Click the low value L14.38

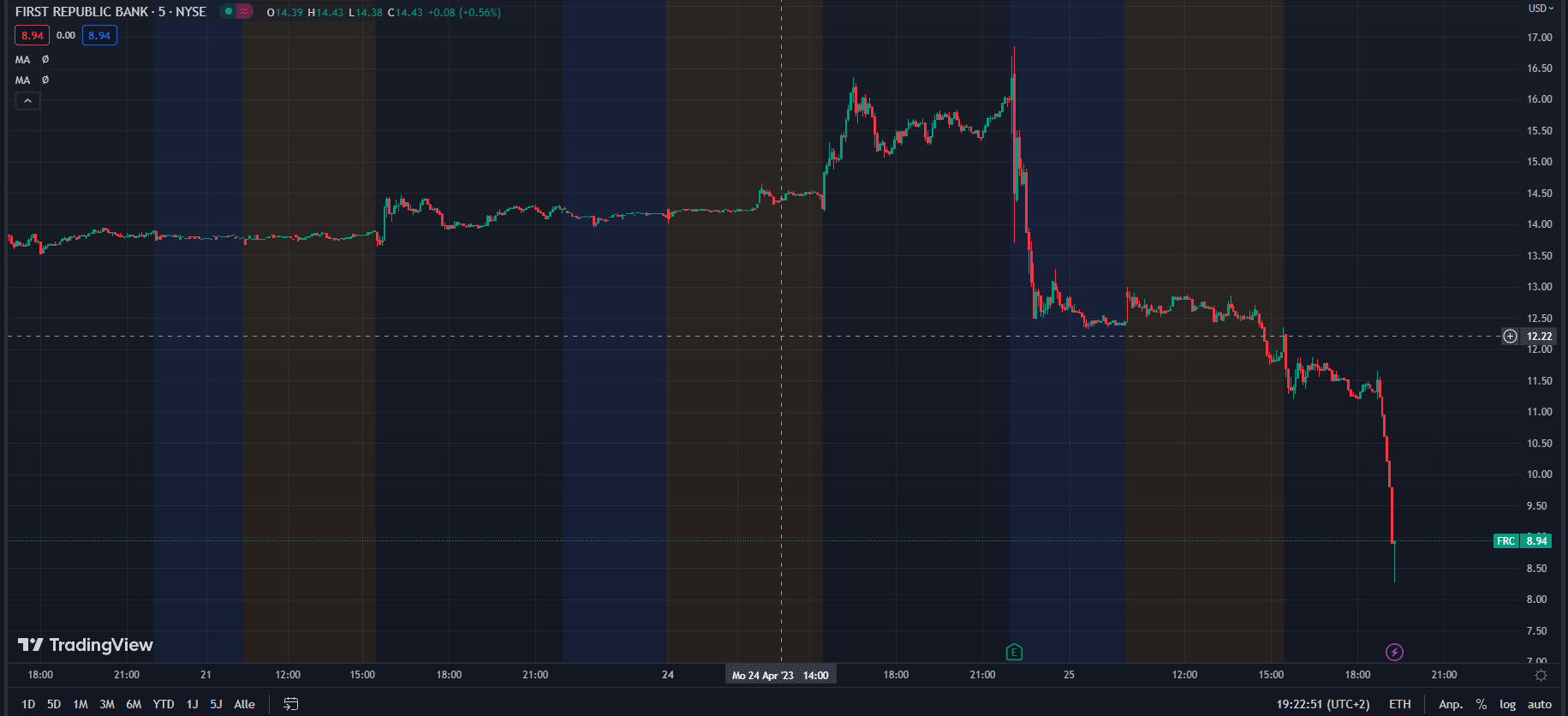(366, 13)
